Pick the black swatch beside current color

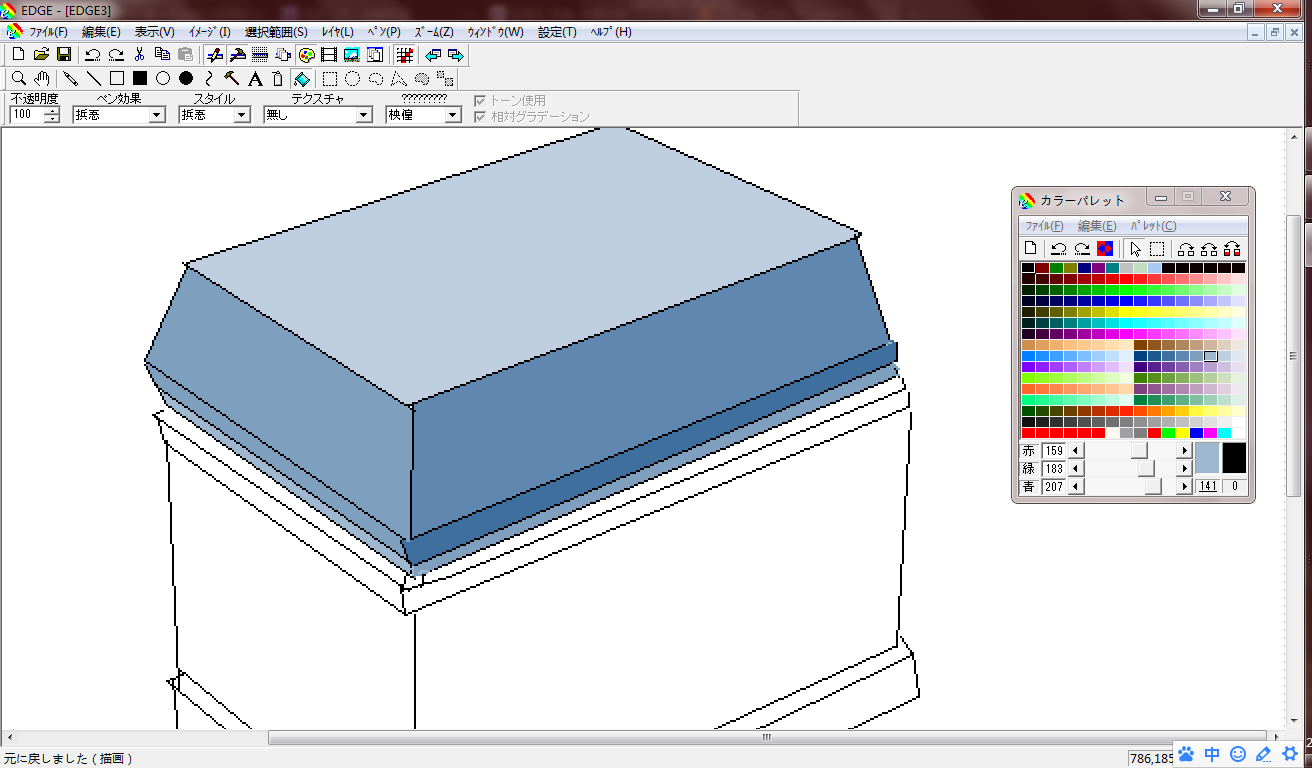click(x=1234, y=458)
